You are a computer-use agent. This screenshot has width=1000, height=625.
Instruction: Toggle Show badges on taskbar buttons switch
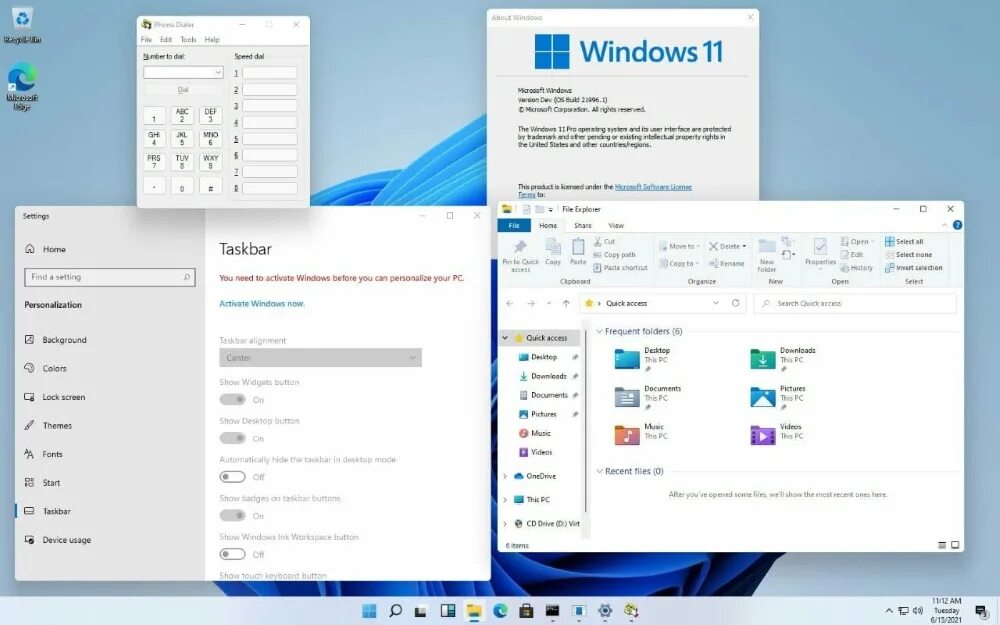tap(232, 515)
